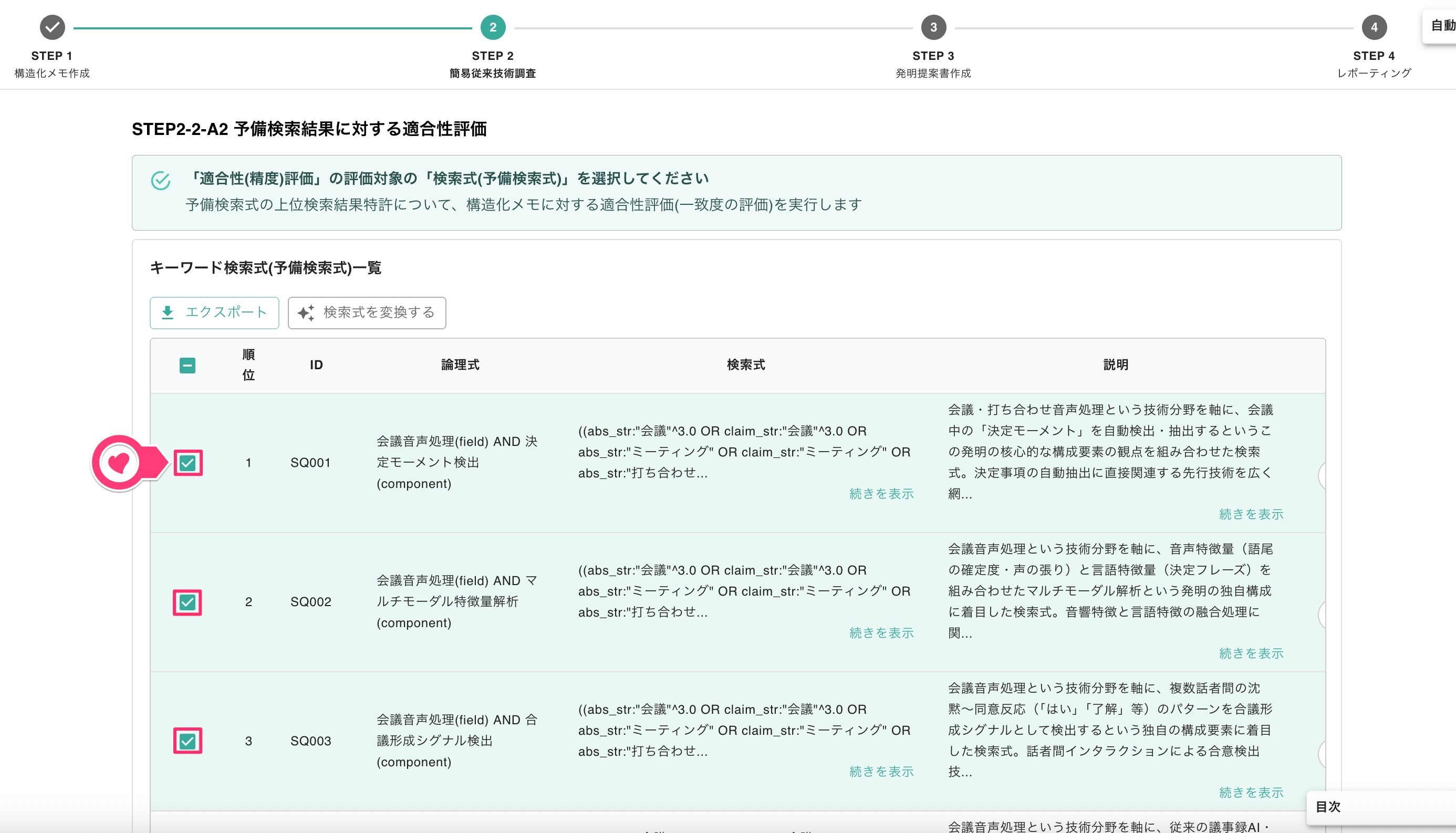1456x833 pixels.
Task: Click the rank 2 cell of row SQ002
Action: click(x=248, y=602)
